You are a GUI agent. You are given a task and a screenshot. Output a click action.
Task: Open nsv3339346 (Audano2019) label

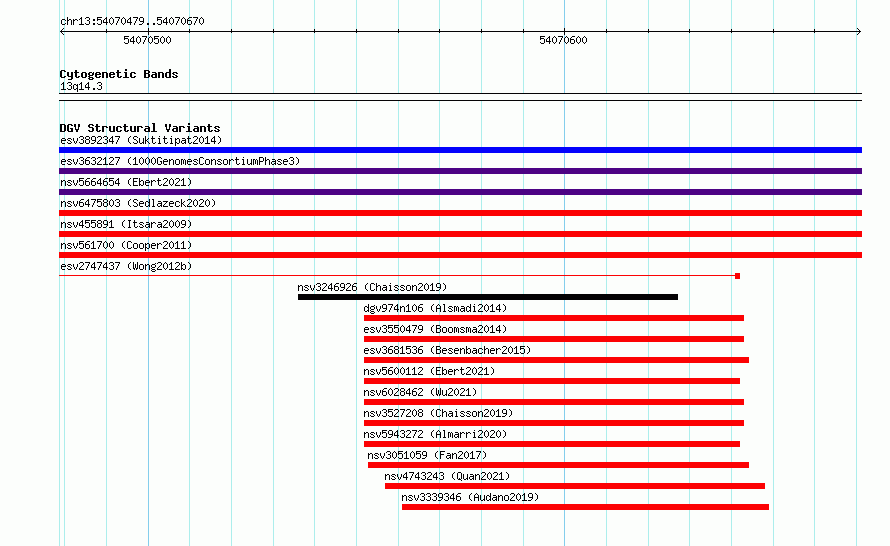470,497
